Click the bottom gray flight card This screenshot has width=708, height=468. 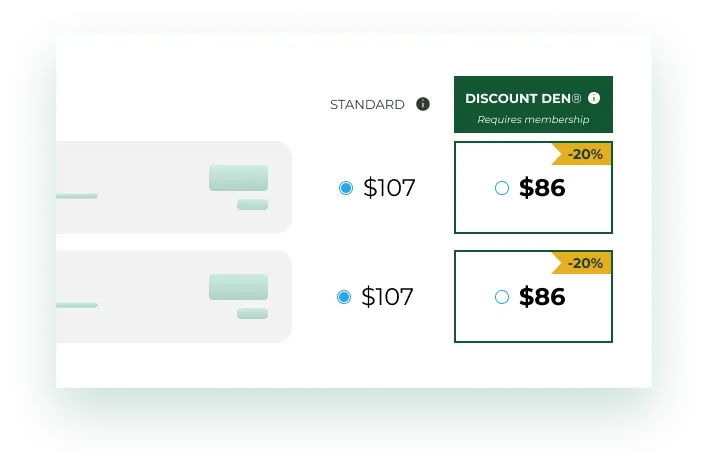point(160,296)
